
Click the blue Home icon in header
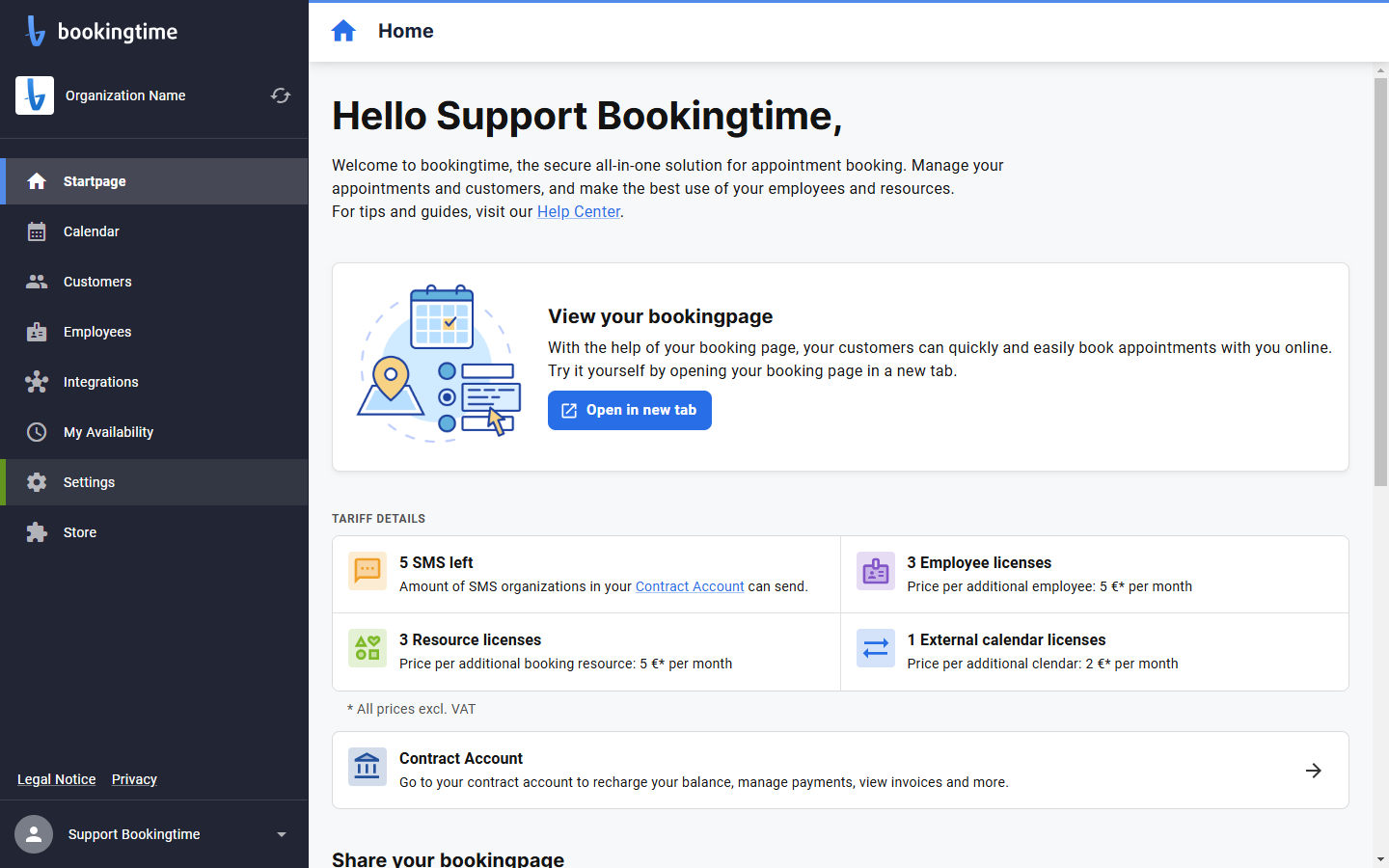click(x=343, y=31)
